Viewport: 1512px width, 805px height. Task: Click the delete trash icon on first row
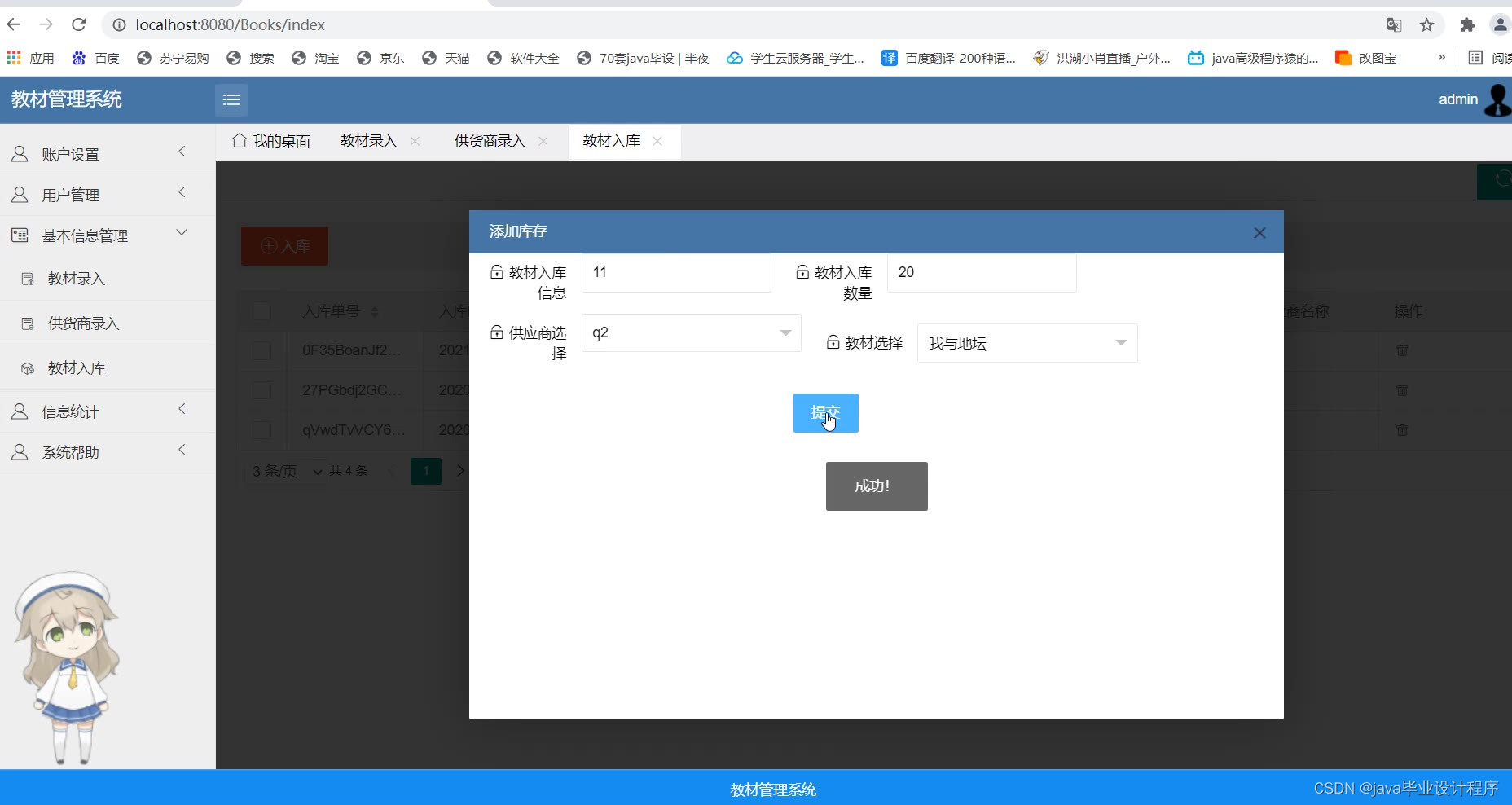coord(1402,350)
